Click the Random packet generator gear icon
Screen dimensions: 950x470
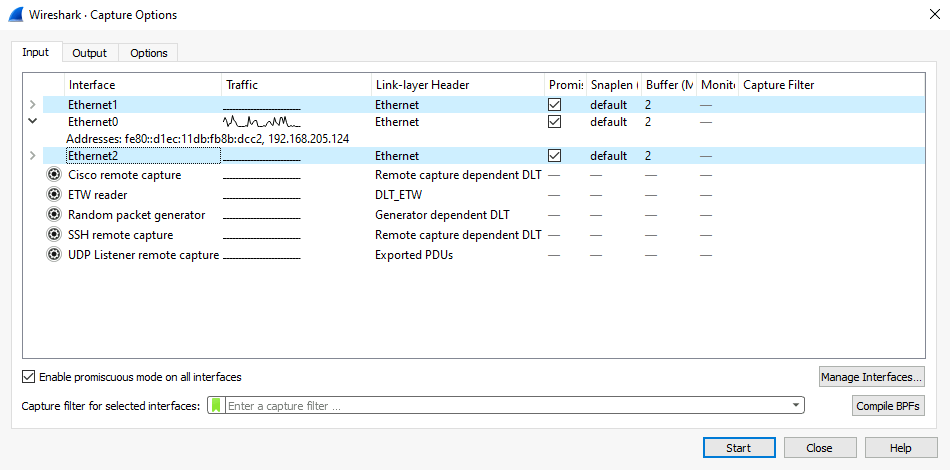click(x=54, y=215)
